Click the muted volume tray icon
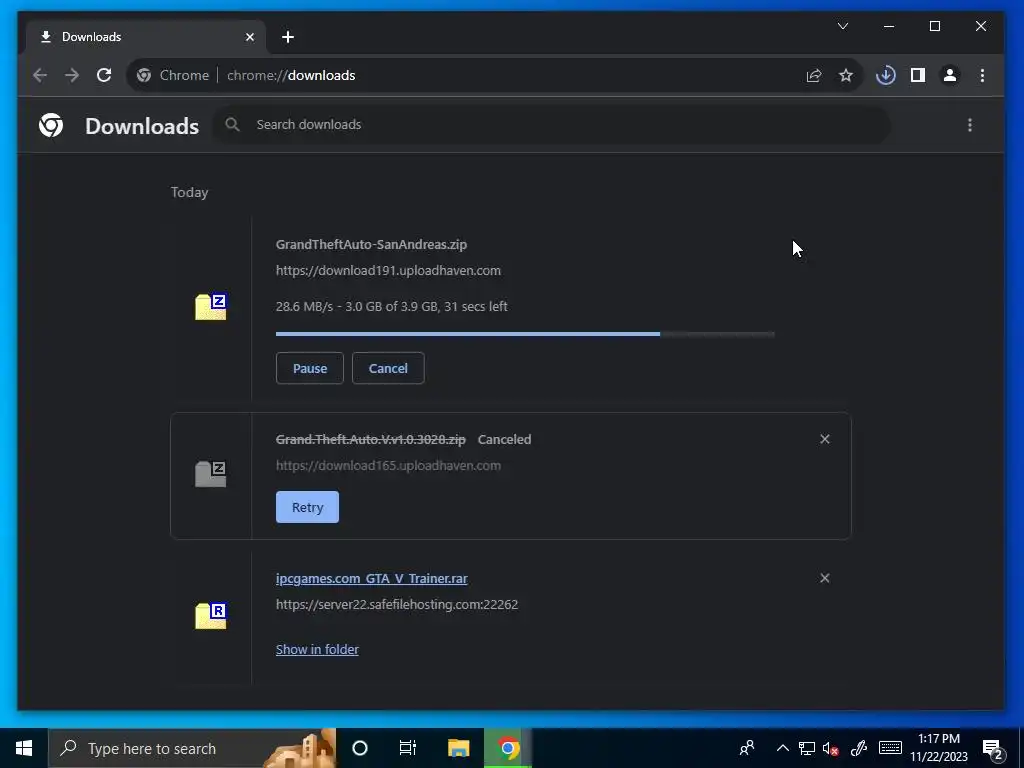 tap(831, 748)
